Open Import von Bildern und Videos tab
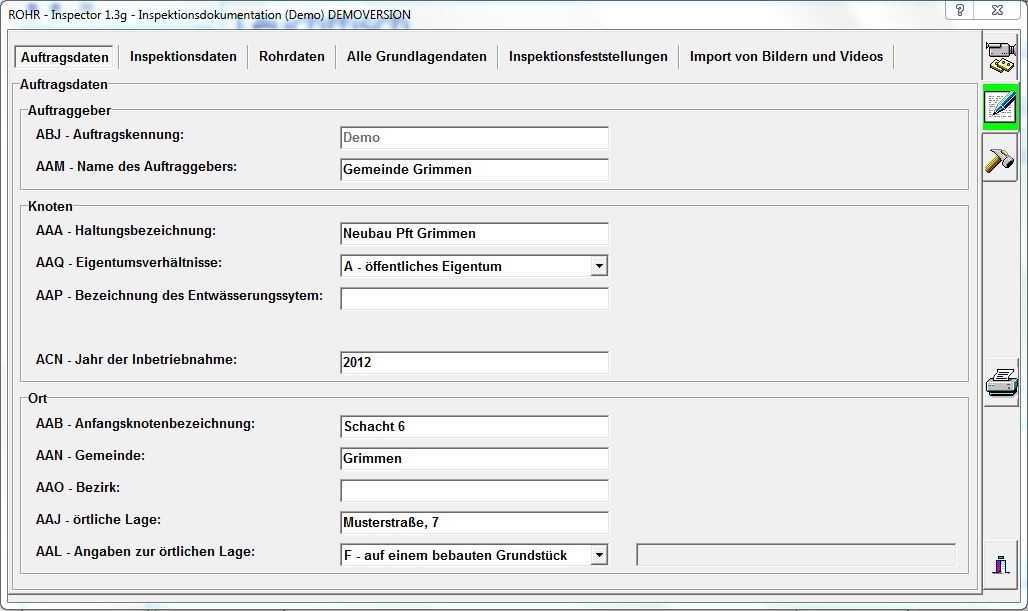The width and height of the screenshot is (1028, 611). coord(786,57)
